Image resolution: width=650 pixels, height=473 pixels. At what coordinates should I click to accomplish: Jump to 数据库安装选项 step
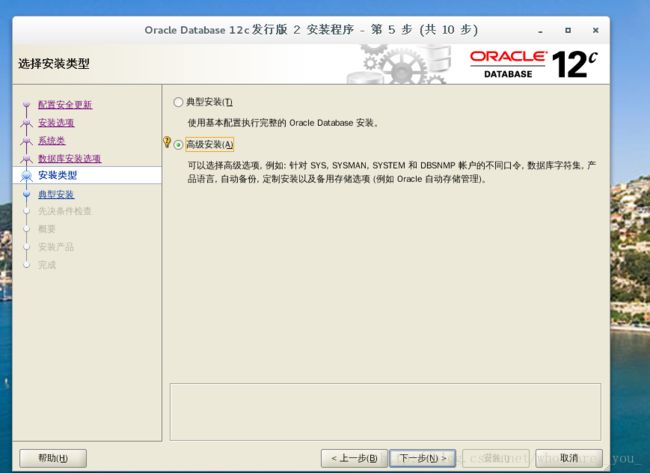pos(69,158)
